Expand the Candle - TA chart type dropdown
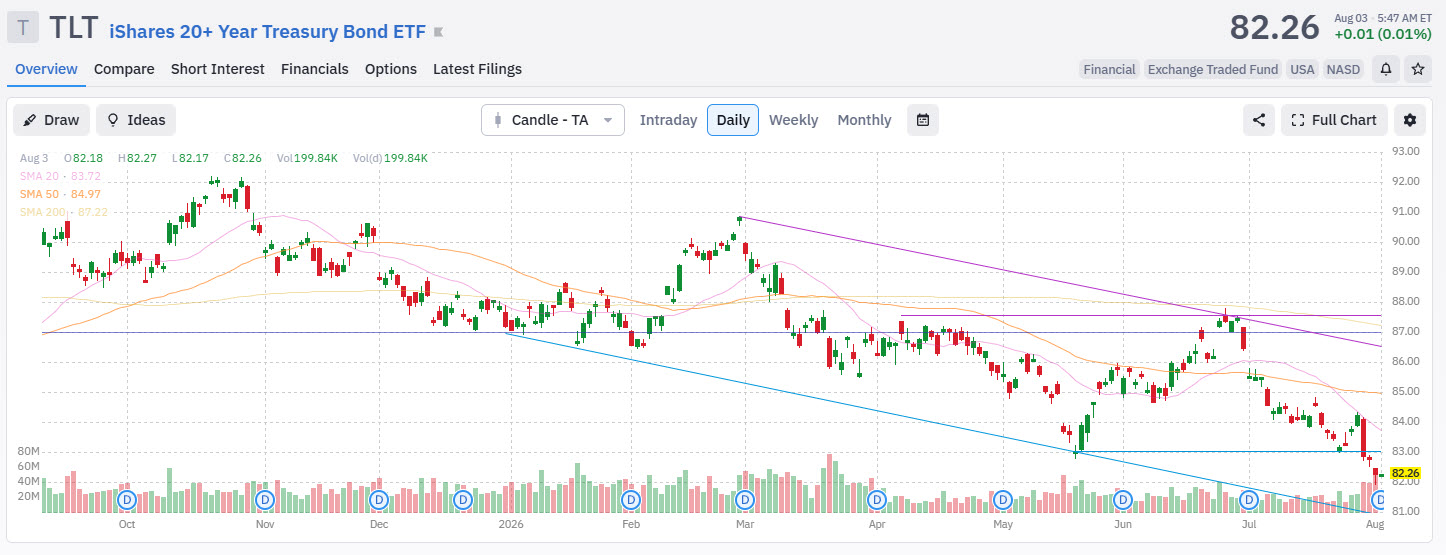This screenshot has height=555, width=1446. tap(553, 120)
